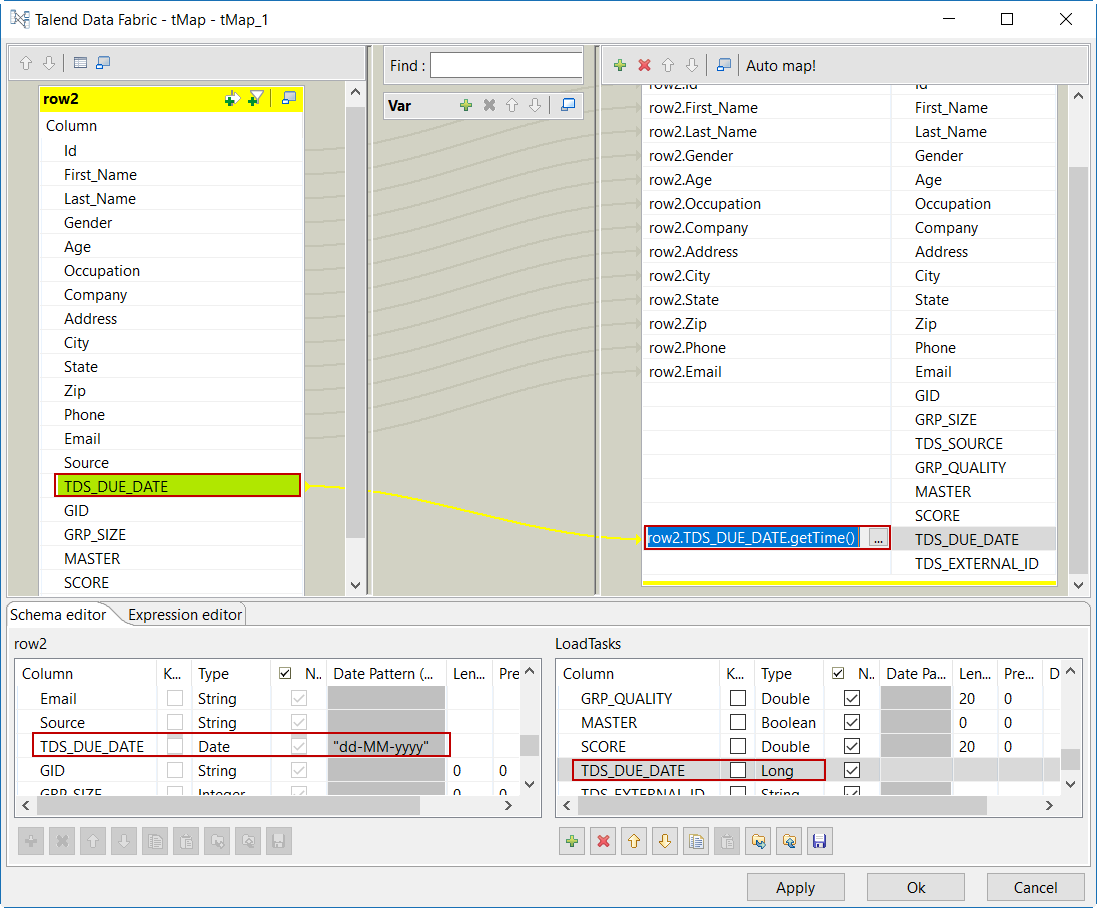The image size is (1097, 908).
Task: Click the Auto map! button
Action: click(x=781, y=65)
